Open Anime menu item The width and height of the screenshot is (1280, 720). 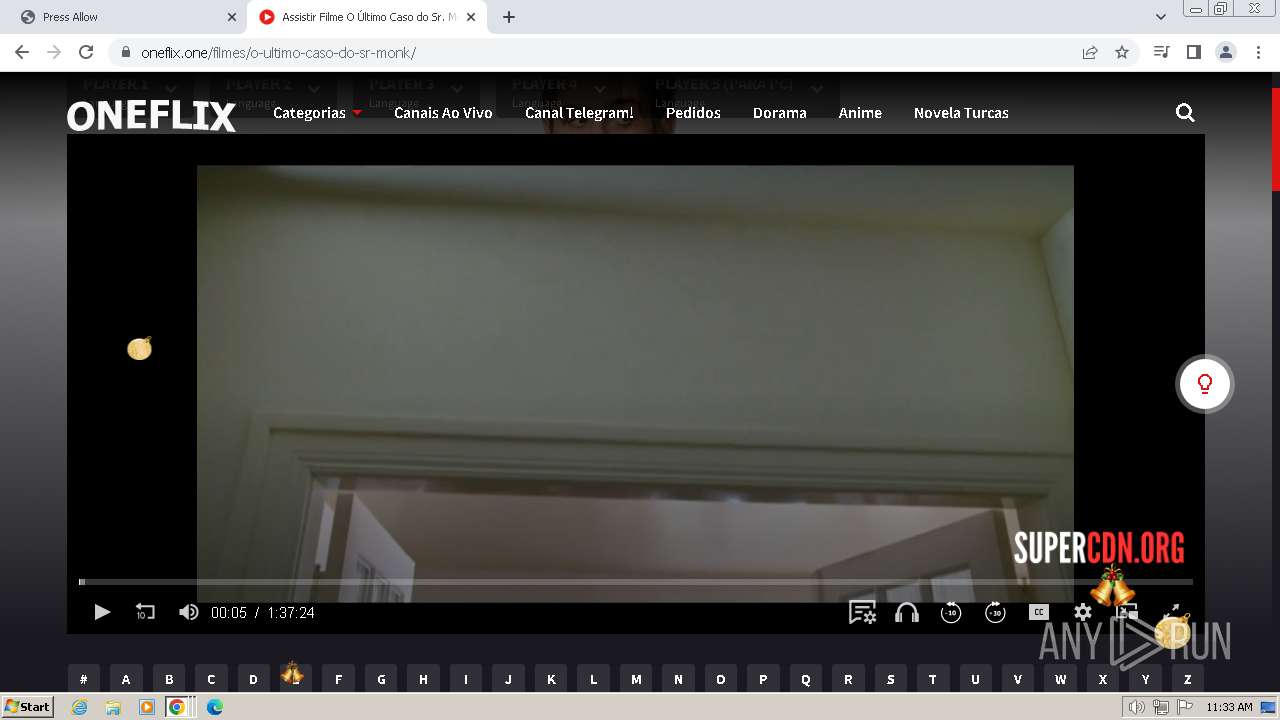[860, 113]
